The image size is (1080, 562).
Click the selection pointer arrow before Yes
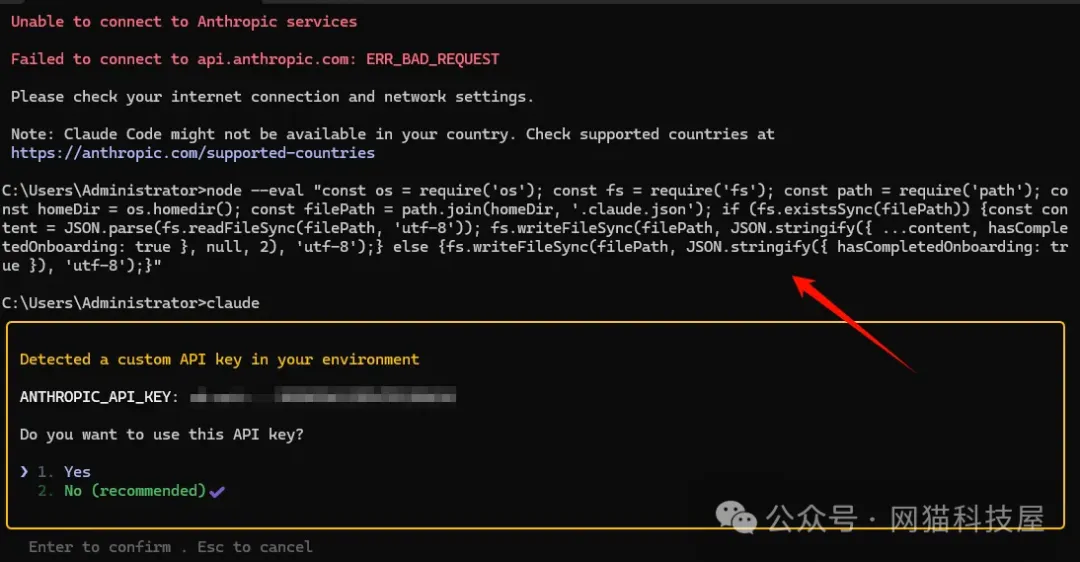(24, 472)
